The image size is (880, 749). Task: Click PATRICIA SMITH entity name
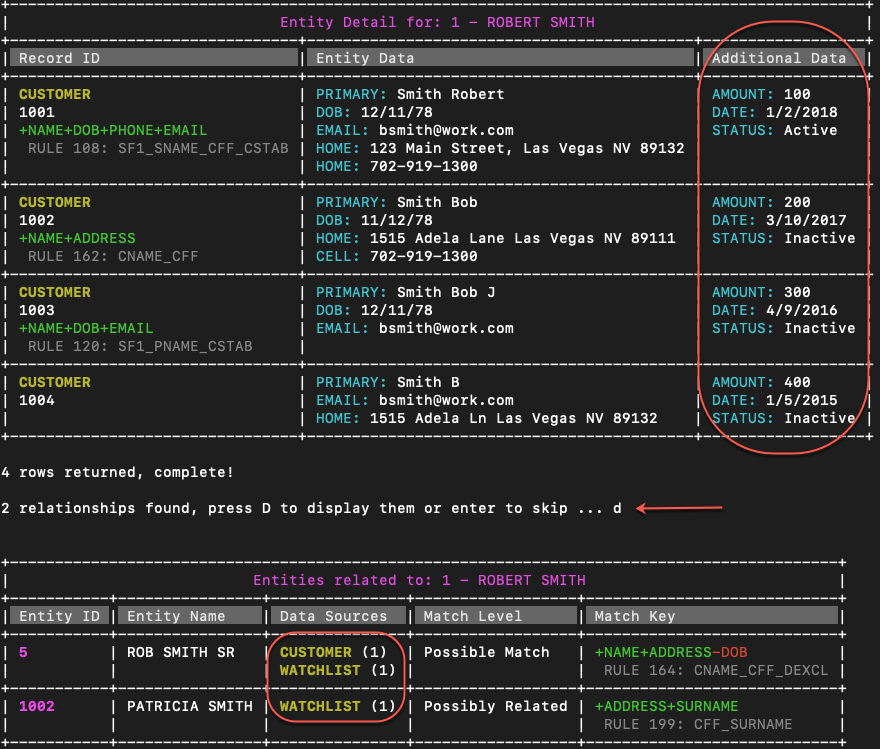[x=190, y=706]
